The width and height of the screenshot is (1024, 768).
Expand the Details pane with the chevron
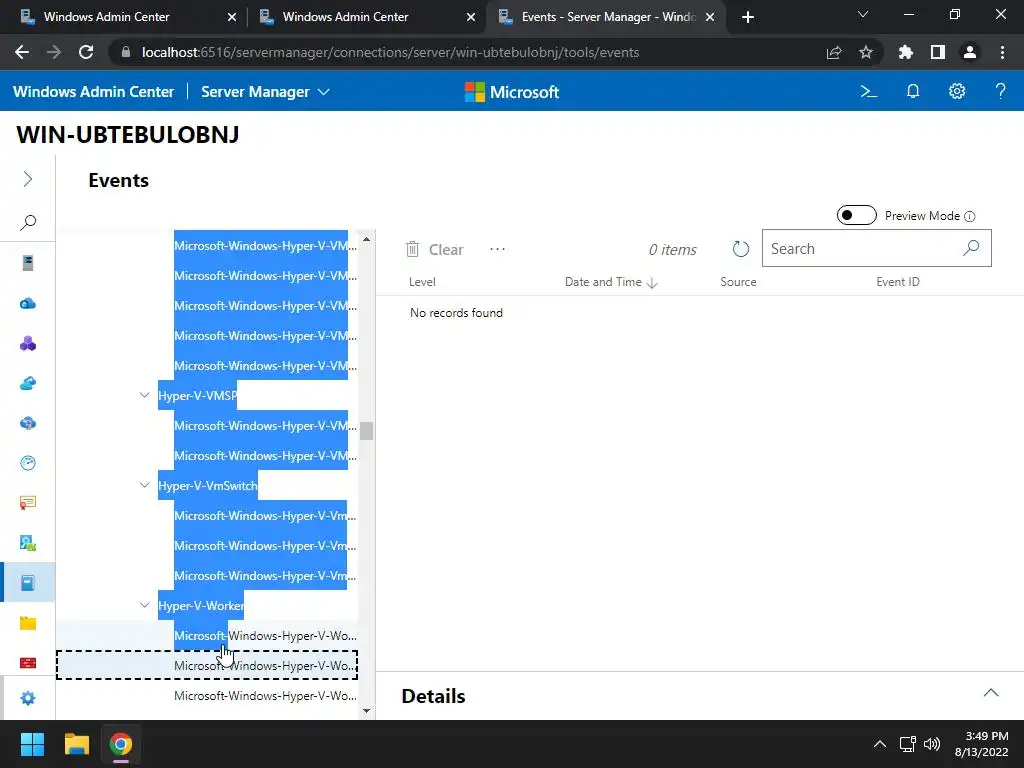click(x=991, y=693)
